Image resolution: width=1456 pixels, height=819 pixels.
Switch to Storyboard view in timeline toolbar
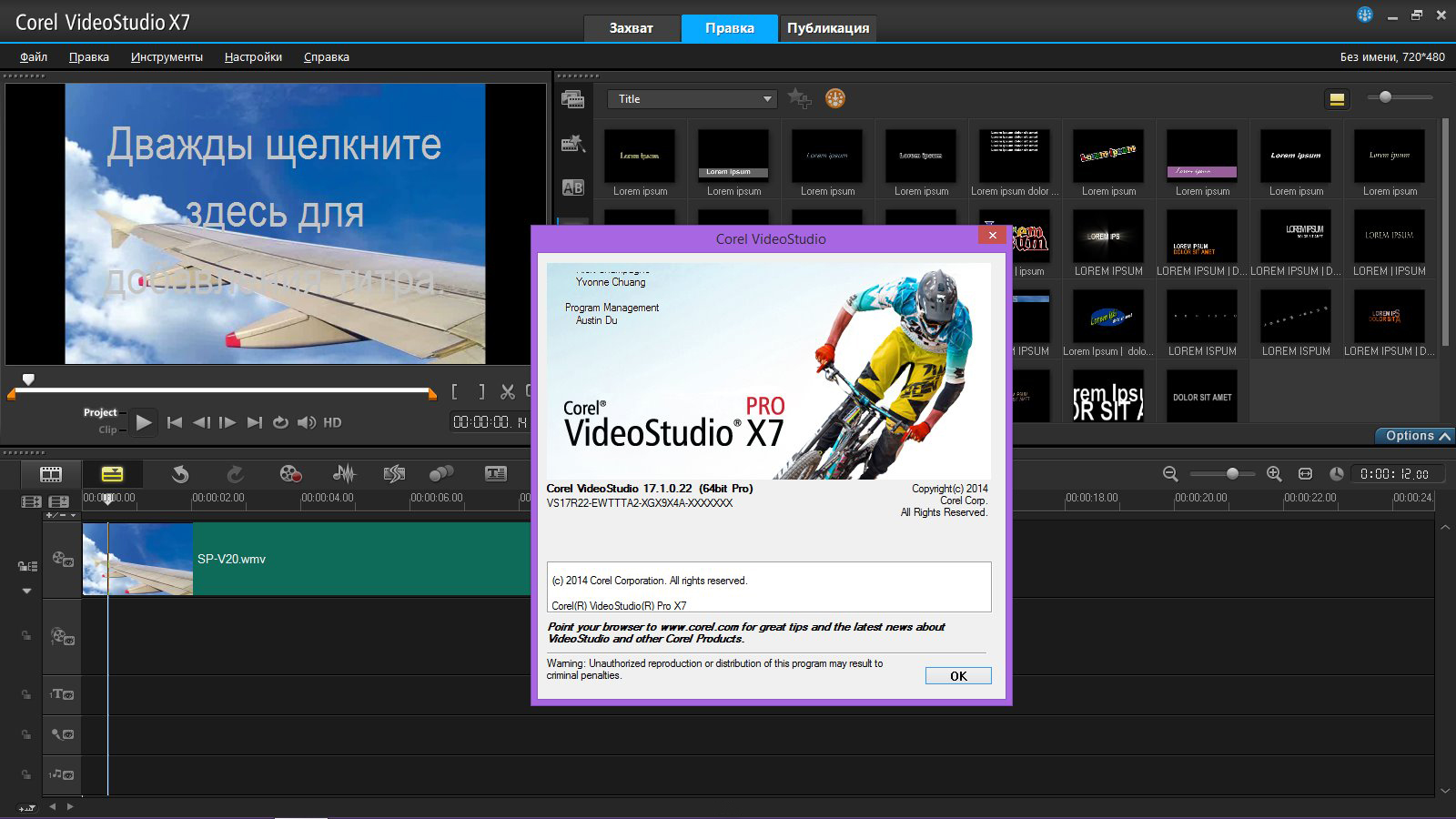point(51,474)
